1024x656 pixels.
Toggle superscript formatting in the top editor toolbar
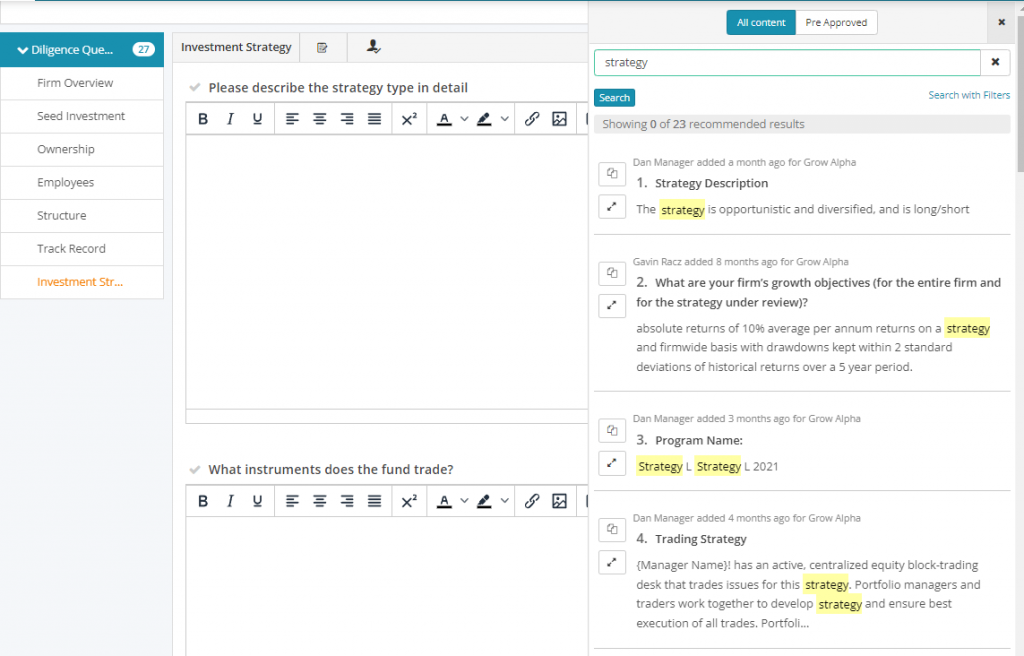coord(409,118)
